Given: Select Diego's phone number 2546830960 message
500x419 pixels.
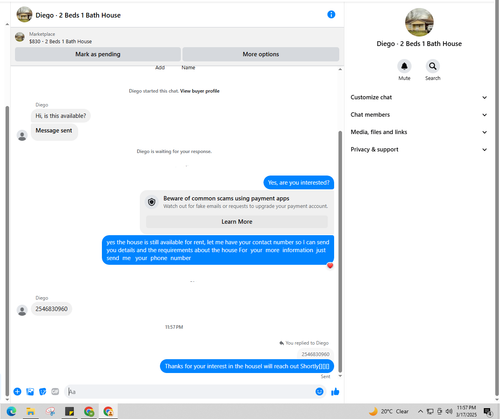Looking at the screenshot, I should (x=51, y=309).
